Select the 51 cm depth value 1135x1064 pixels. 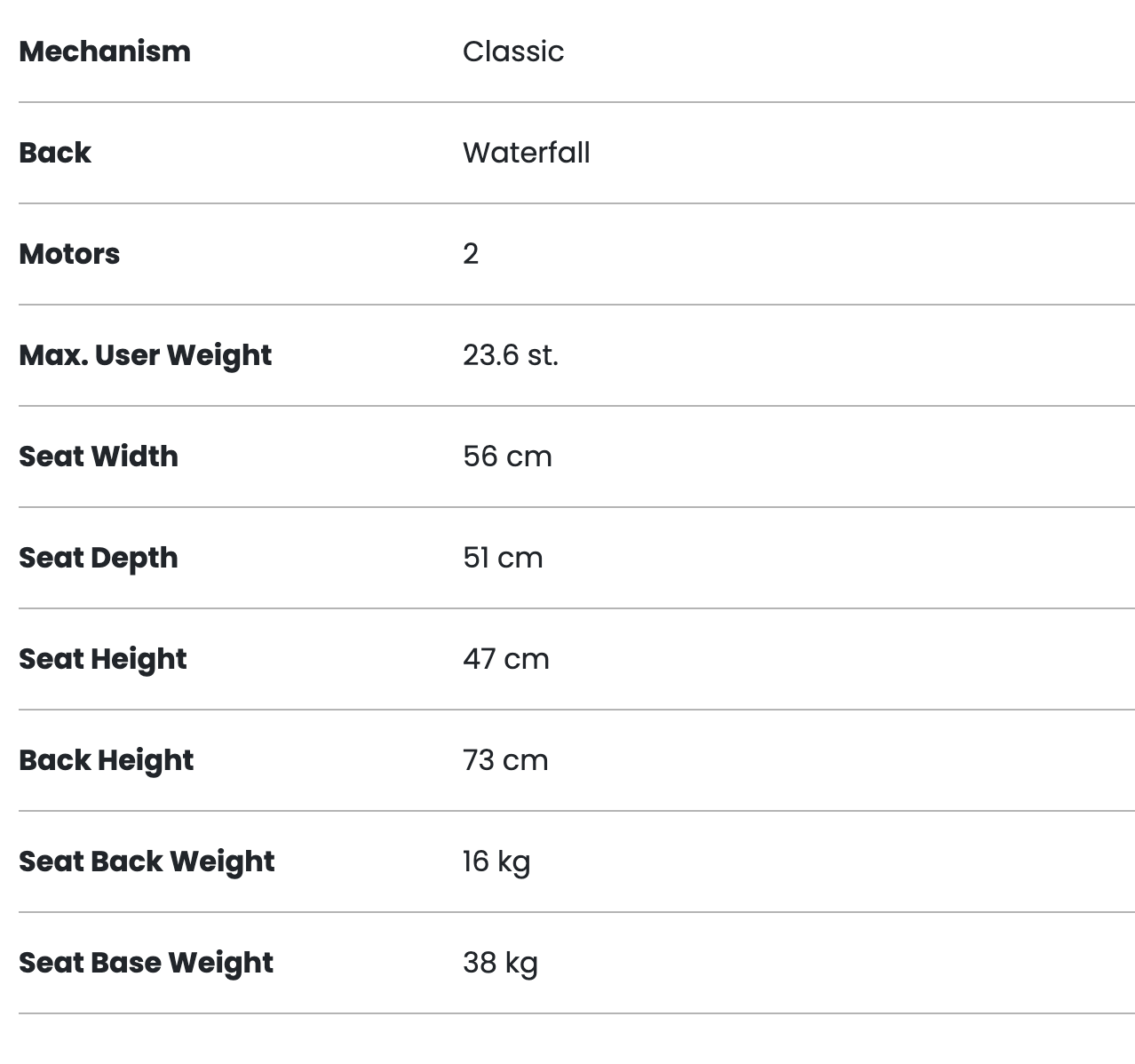click(503, 558)
